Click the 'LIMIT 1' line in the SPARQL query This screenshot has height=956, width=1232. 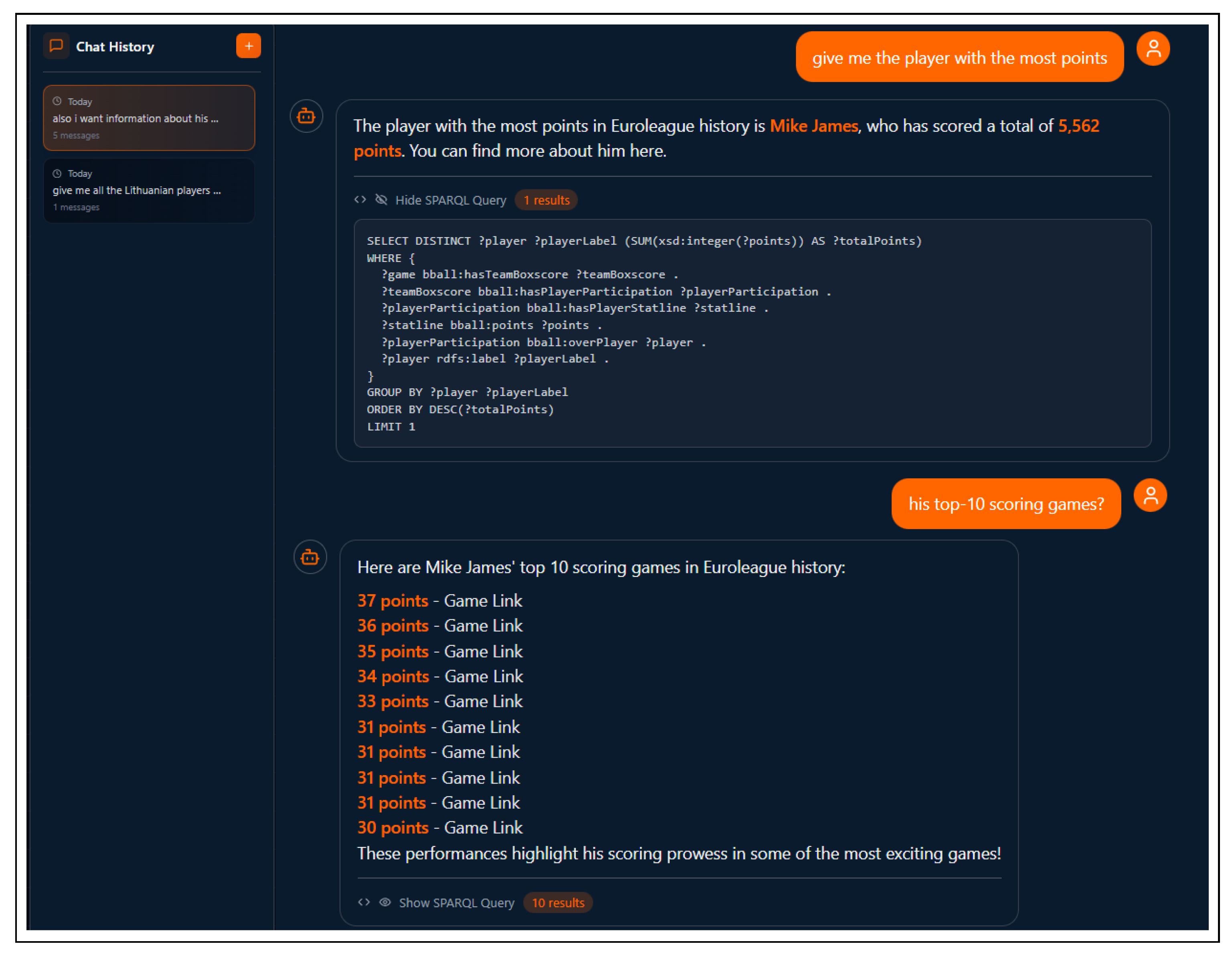click(391, 426)
